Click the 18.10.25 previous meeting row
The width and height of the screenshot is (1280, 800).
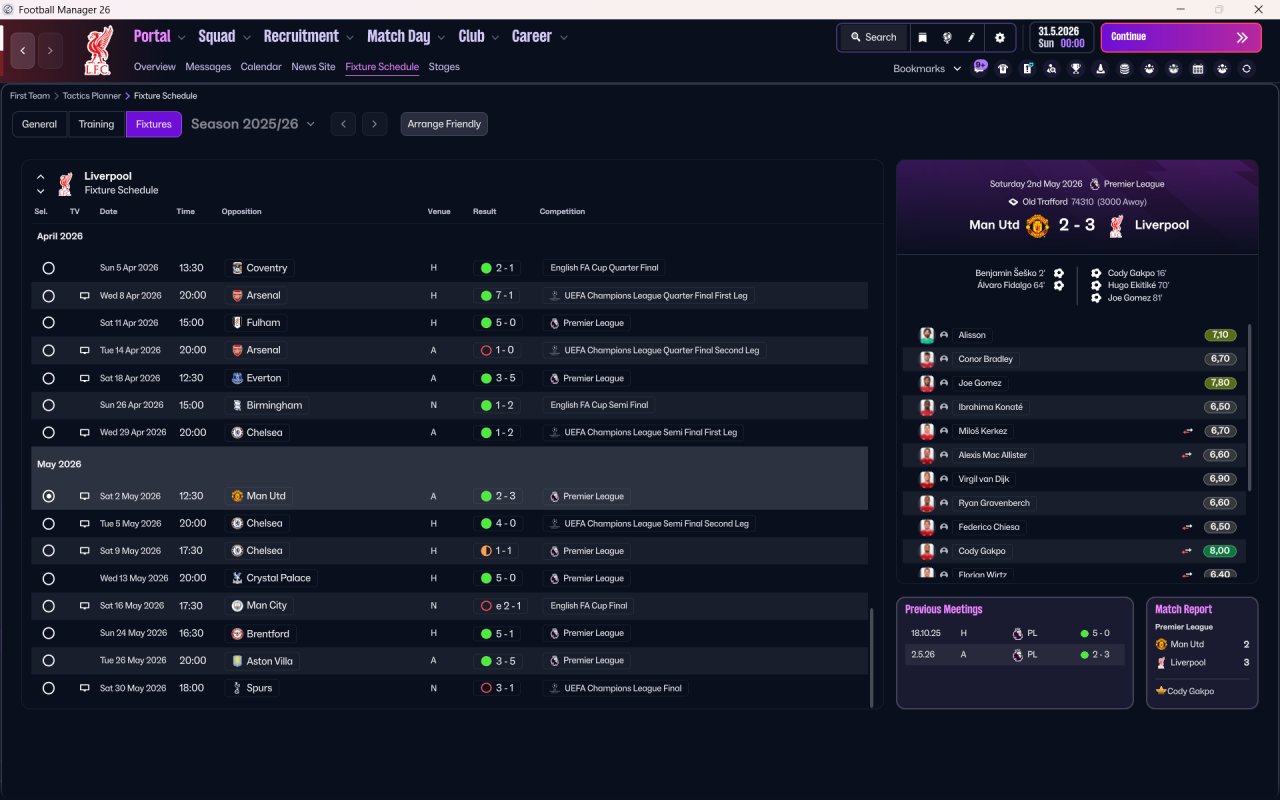point(1015,633)
